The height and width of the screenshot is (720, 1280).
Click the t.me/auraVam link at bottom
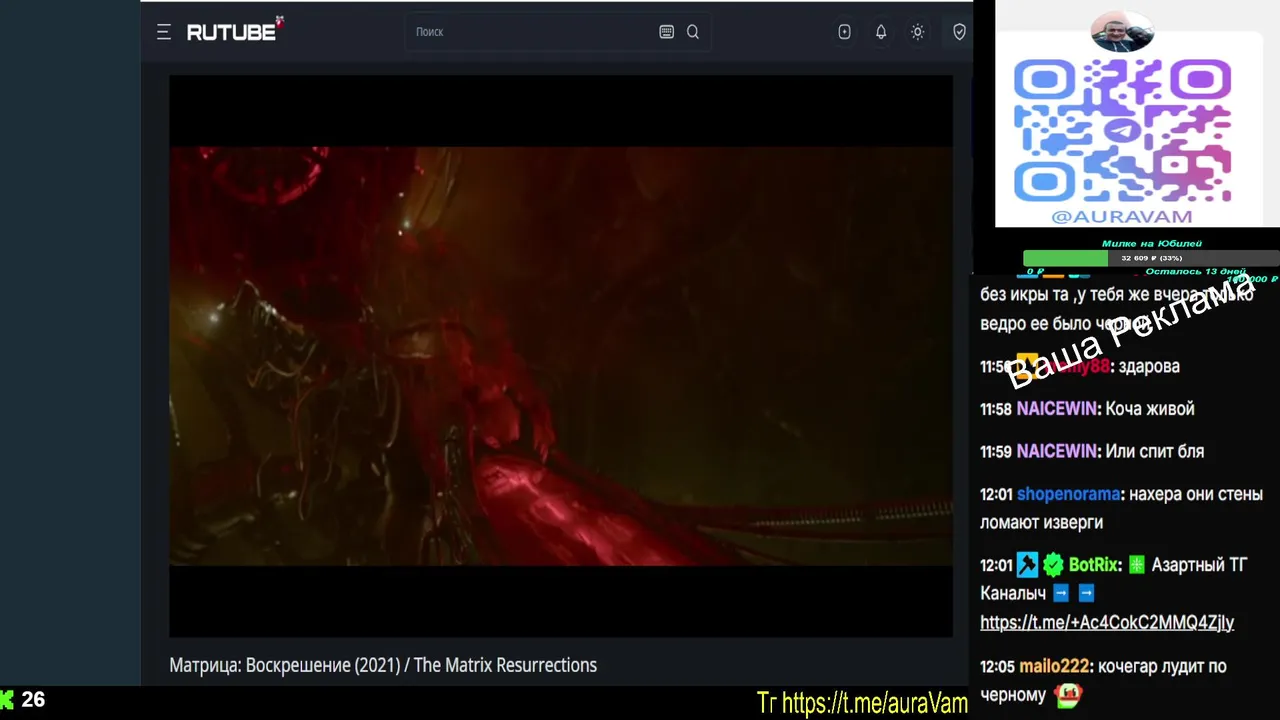(875, 704)
